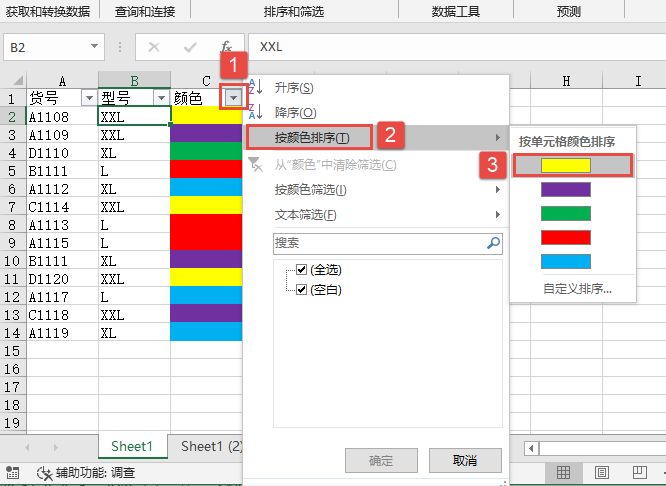This screenshot has height=486, width=666.
Task: Open the 按颜色排序 submenu
Action: tap(312, 137)
